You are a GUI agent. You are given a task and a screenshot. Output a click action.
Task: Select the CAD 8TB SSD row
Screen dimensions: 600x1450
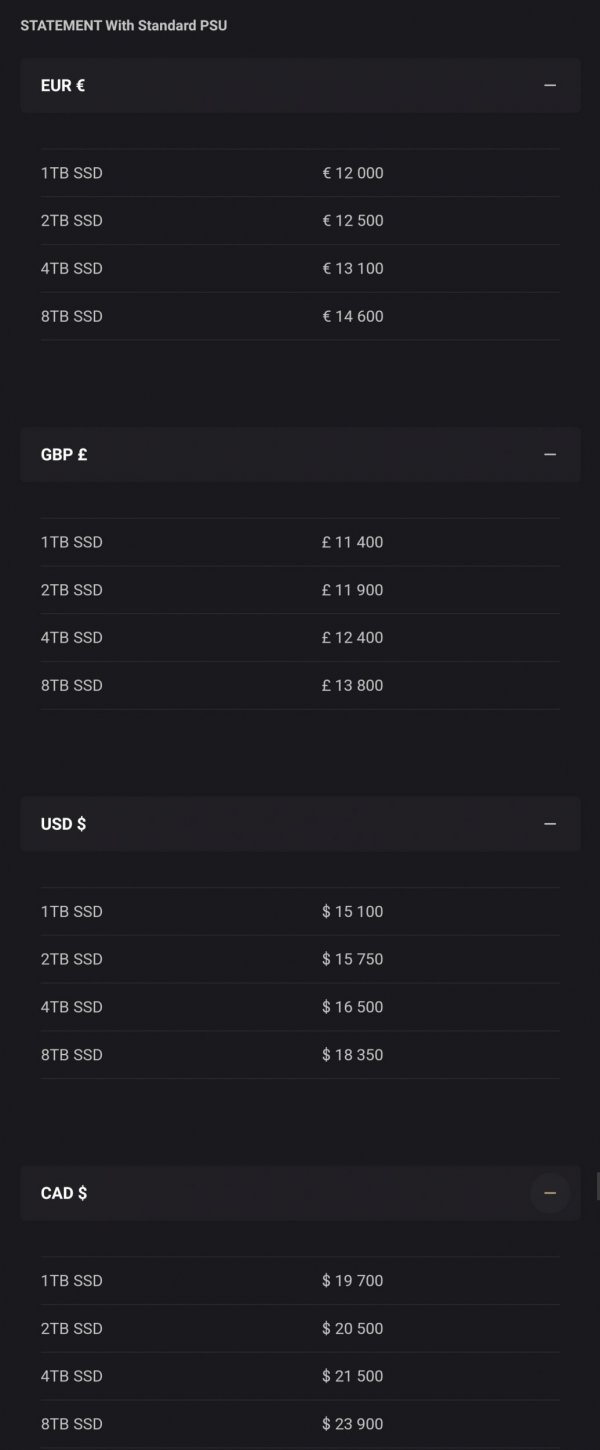point(300,1424)
